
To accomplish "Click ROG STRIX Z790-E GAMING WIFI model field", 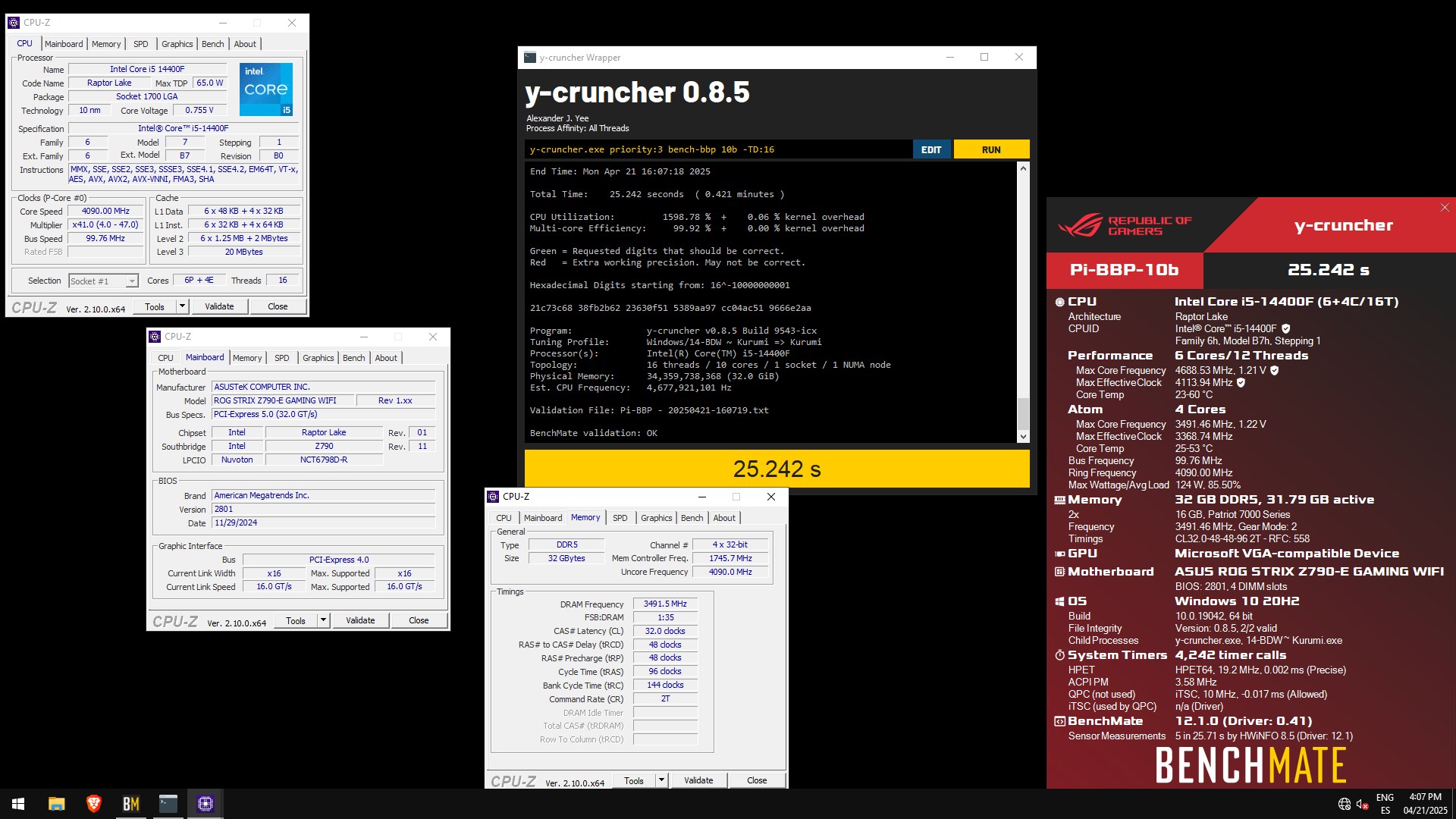I will coord(283,400).
